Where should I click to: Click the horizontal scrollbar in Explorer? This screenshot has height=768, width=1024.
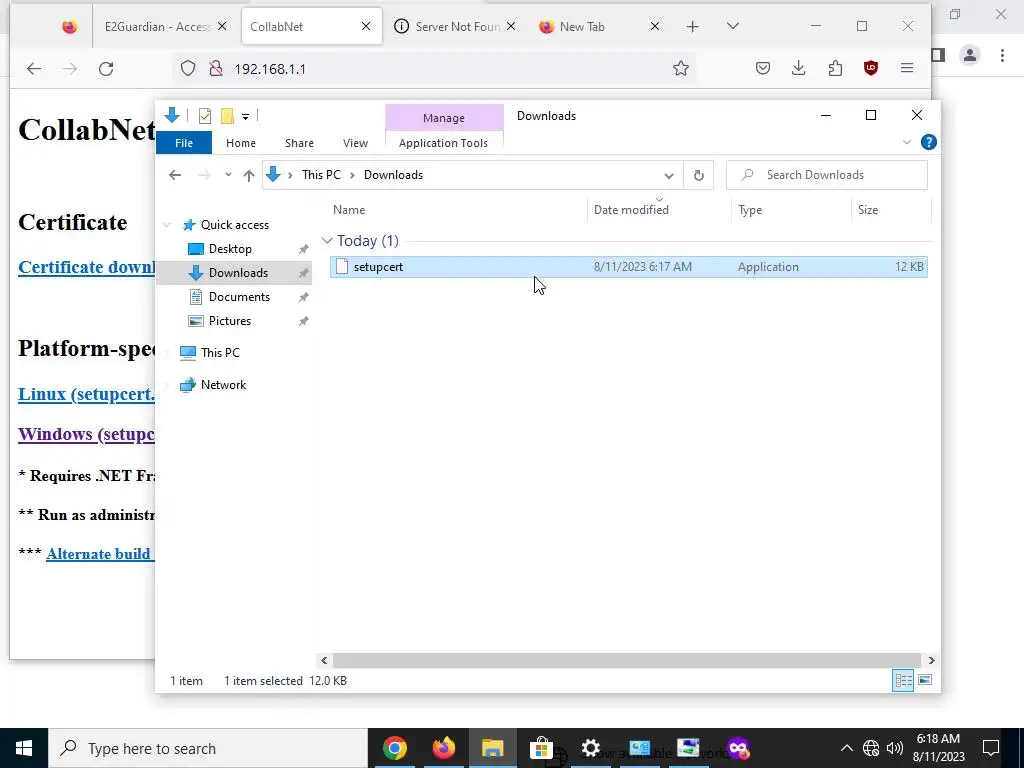(627, 660)
